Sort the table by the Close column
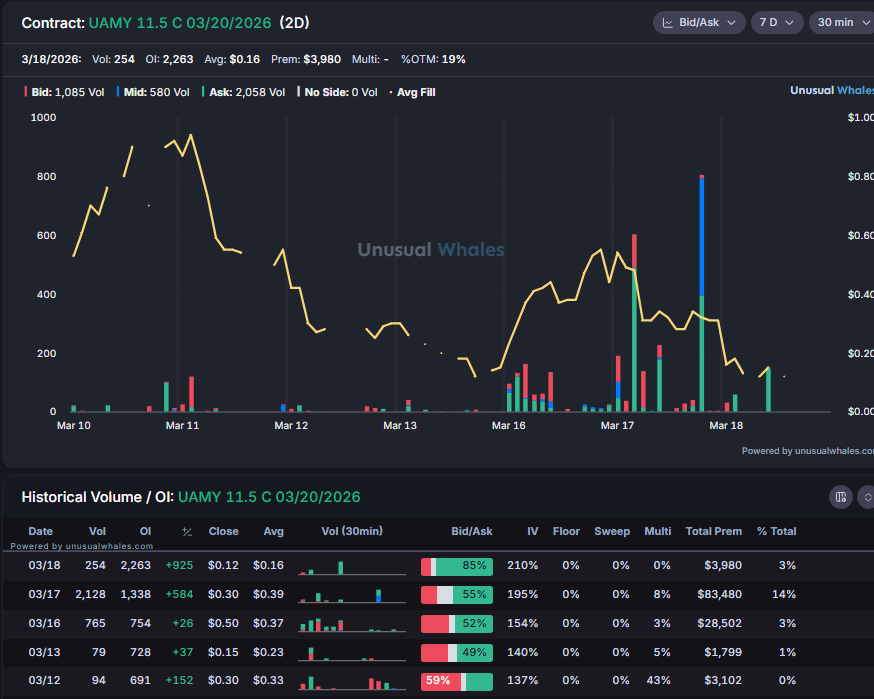874x699 pixels. [x=224, y=531]
